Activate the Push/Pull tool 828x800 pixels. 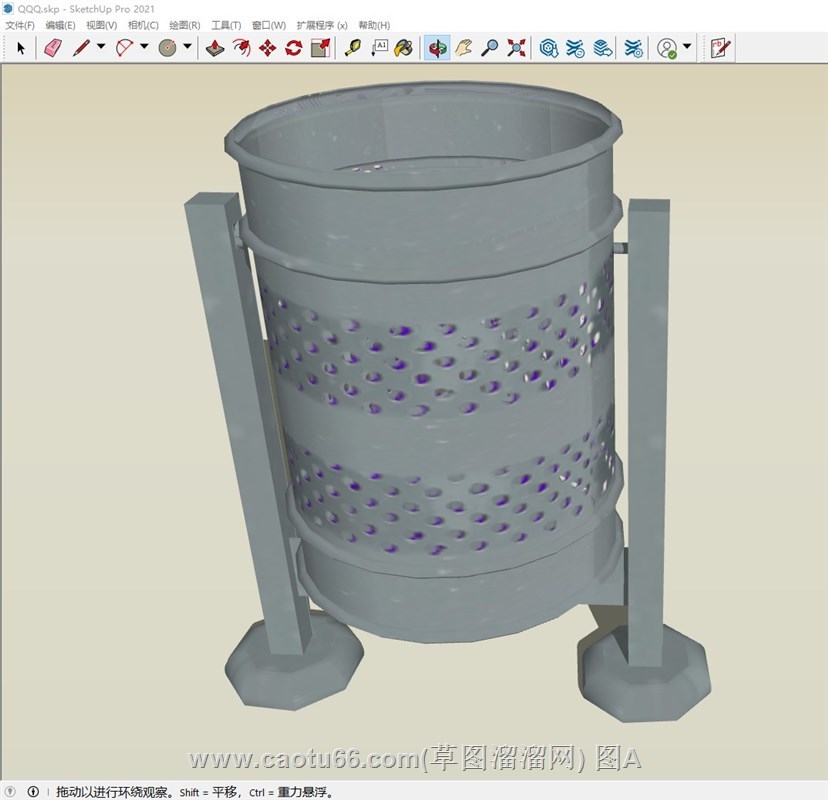pos(215,47)
